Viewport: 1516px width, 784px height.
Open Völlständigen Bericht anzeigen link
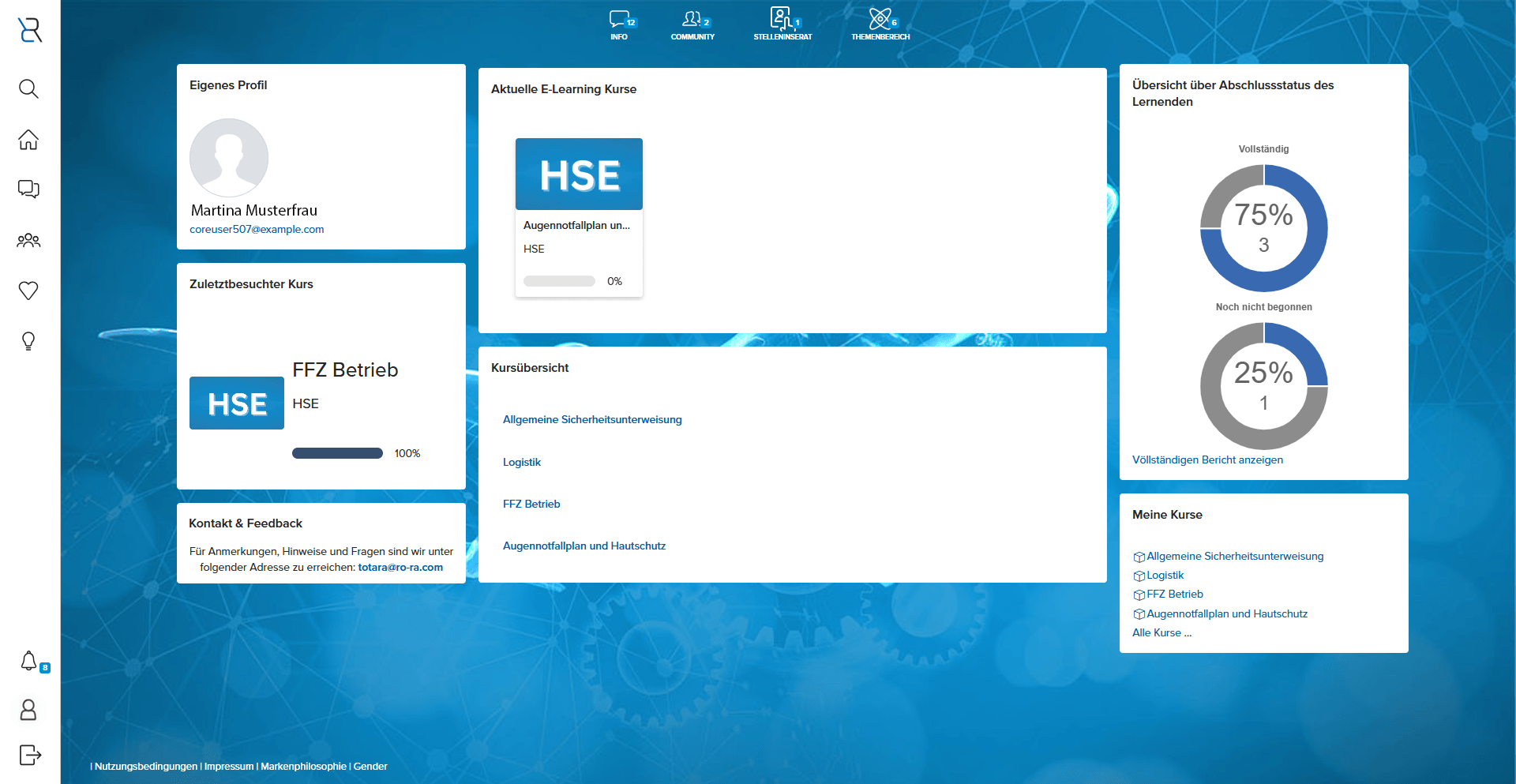coord(1207,460)
